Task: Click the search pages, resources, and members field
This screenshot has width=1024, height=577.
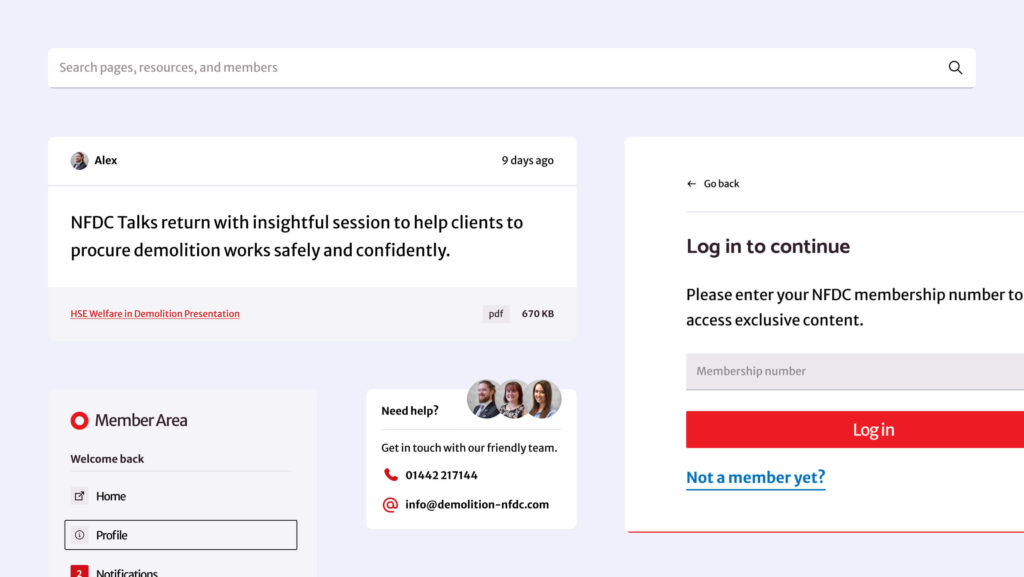Action: (x=512, y=68)
